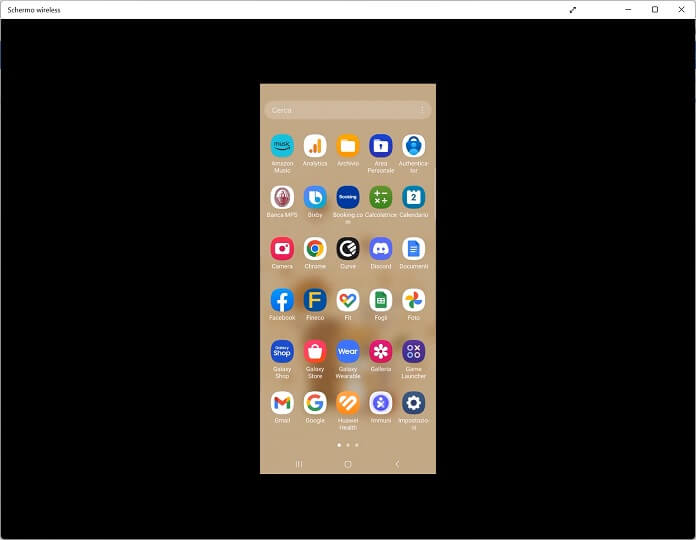The width and height of the screenshot is (696, 540).
Task: Go to the second app drawer page dot
Action: coord(348,445)
